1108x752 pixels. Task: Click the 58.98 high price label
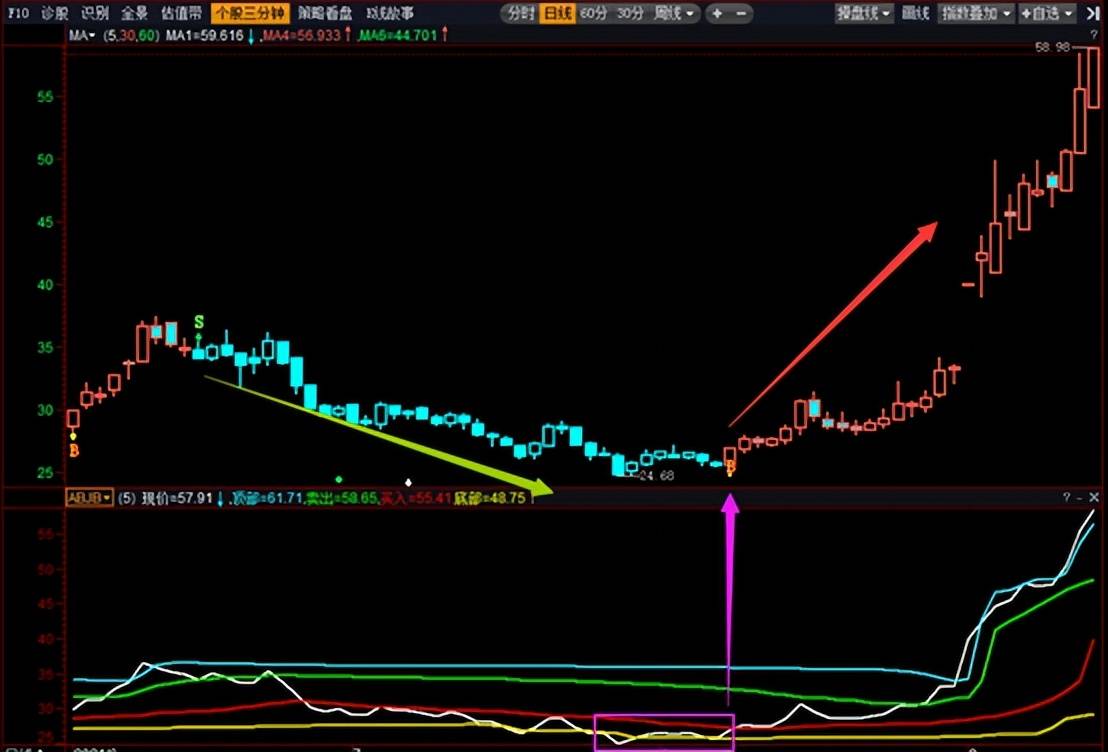tap(1053, 47)
